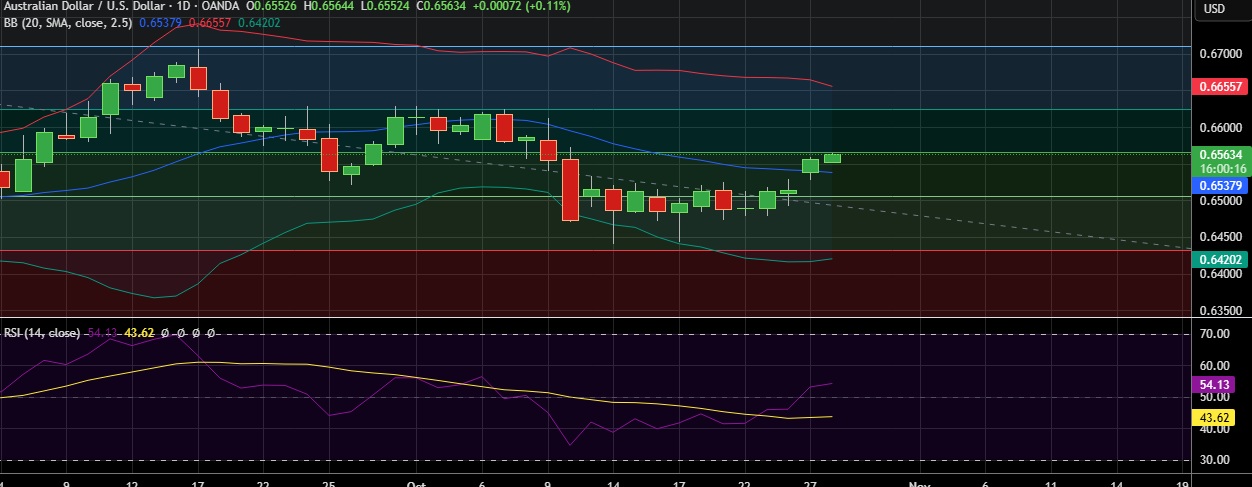Click the 0.66000 price scale label
This screenshot has width=1252, height=487.
[1221, 128]
